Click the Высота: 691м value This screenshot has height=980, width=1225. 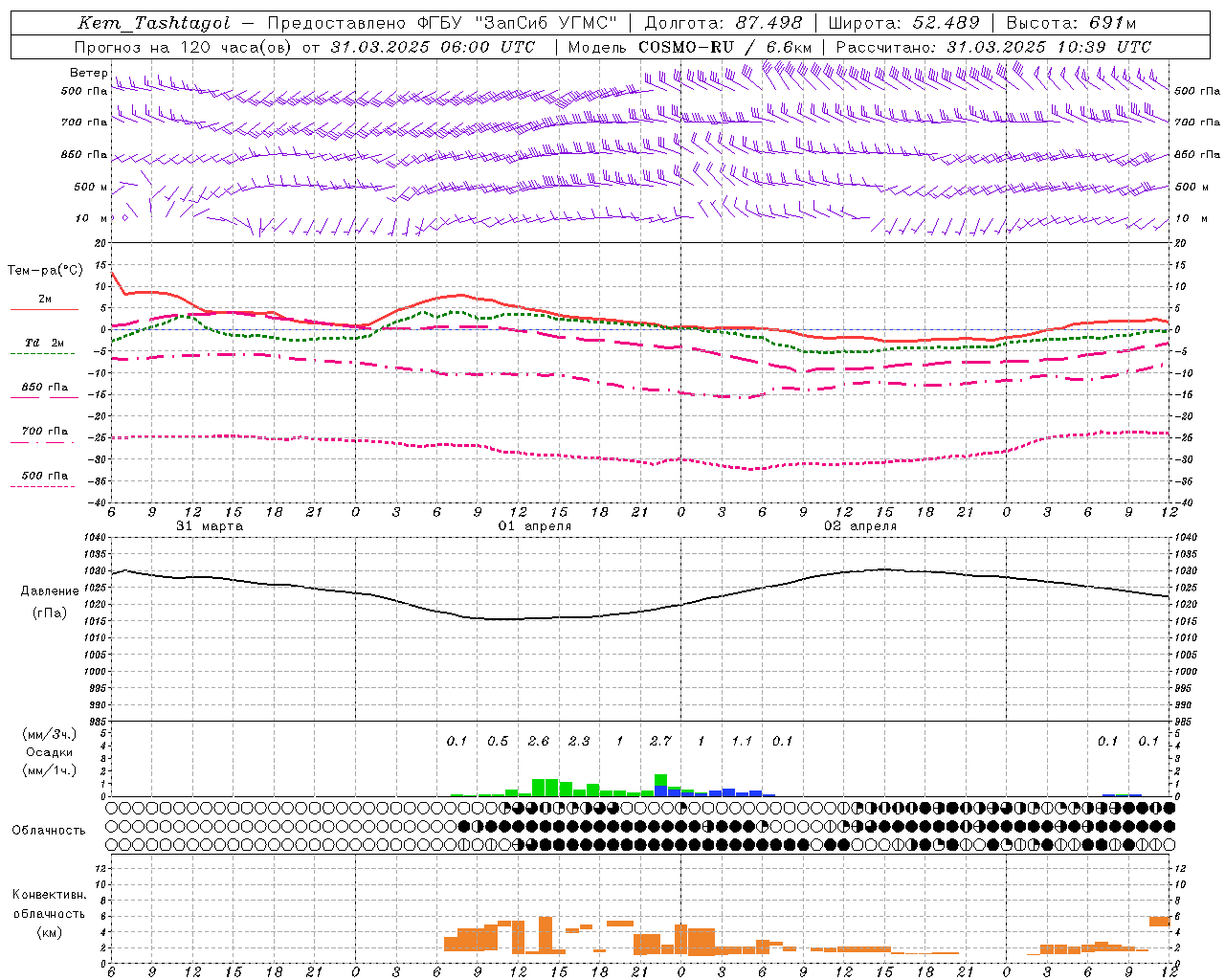1071,23
